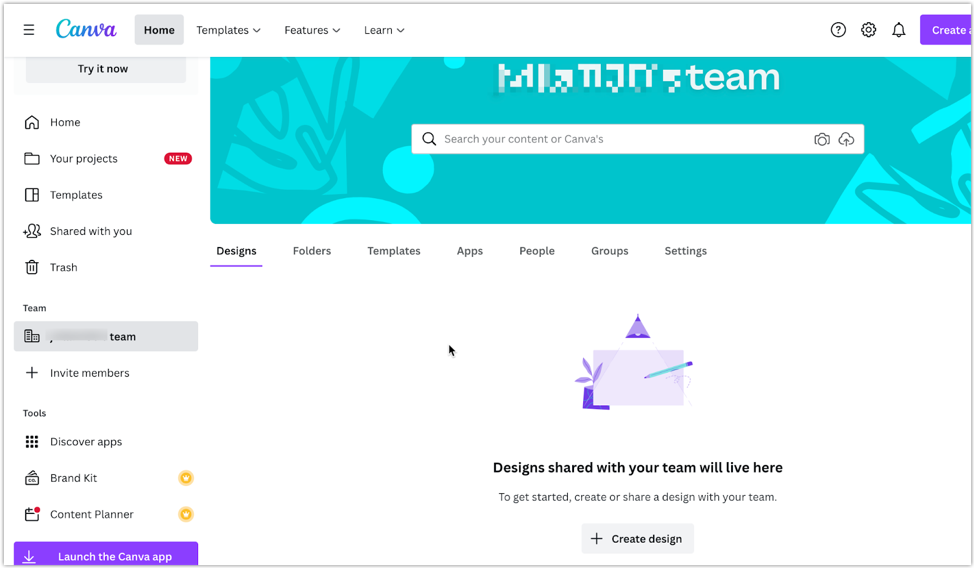Click the NEW badge on Your projects

click(x=178, y=158)
